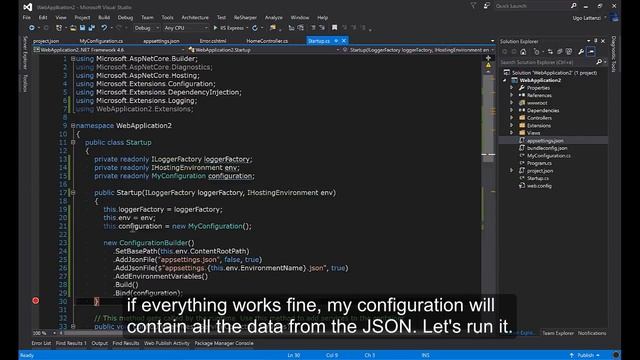Click the Save floppy-disk icon
The width and height of the screenshot is (640, 360).
82,28
